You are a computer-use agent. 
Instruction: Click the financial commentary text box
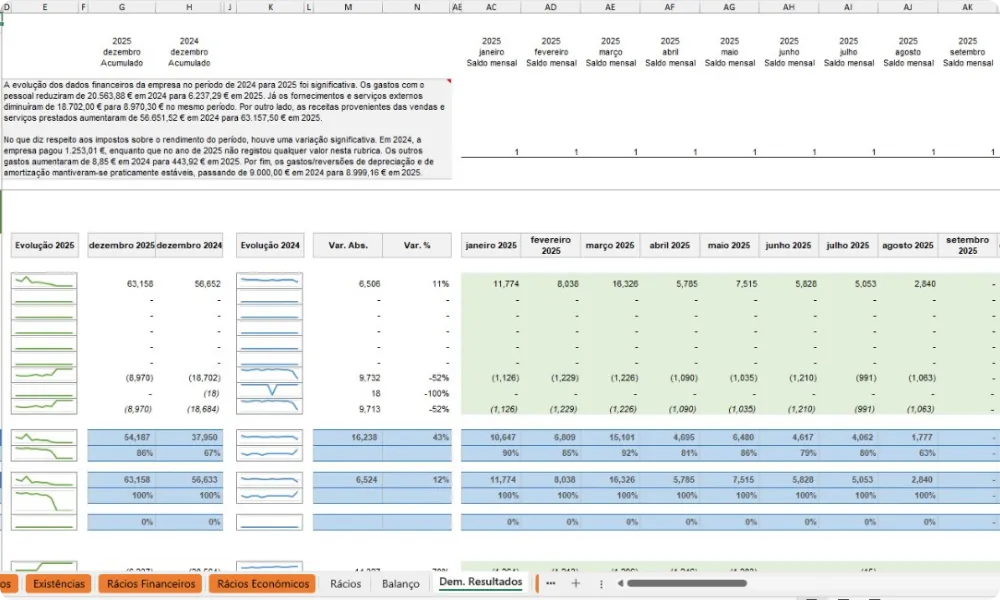tap(226, 128)
